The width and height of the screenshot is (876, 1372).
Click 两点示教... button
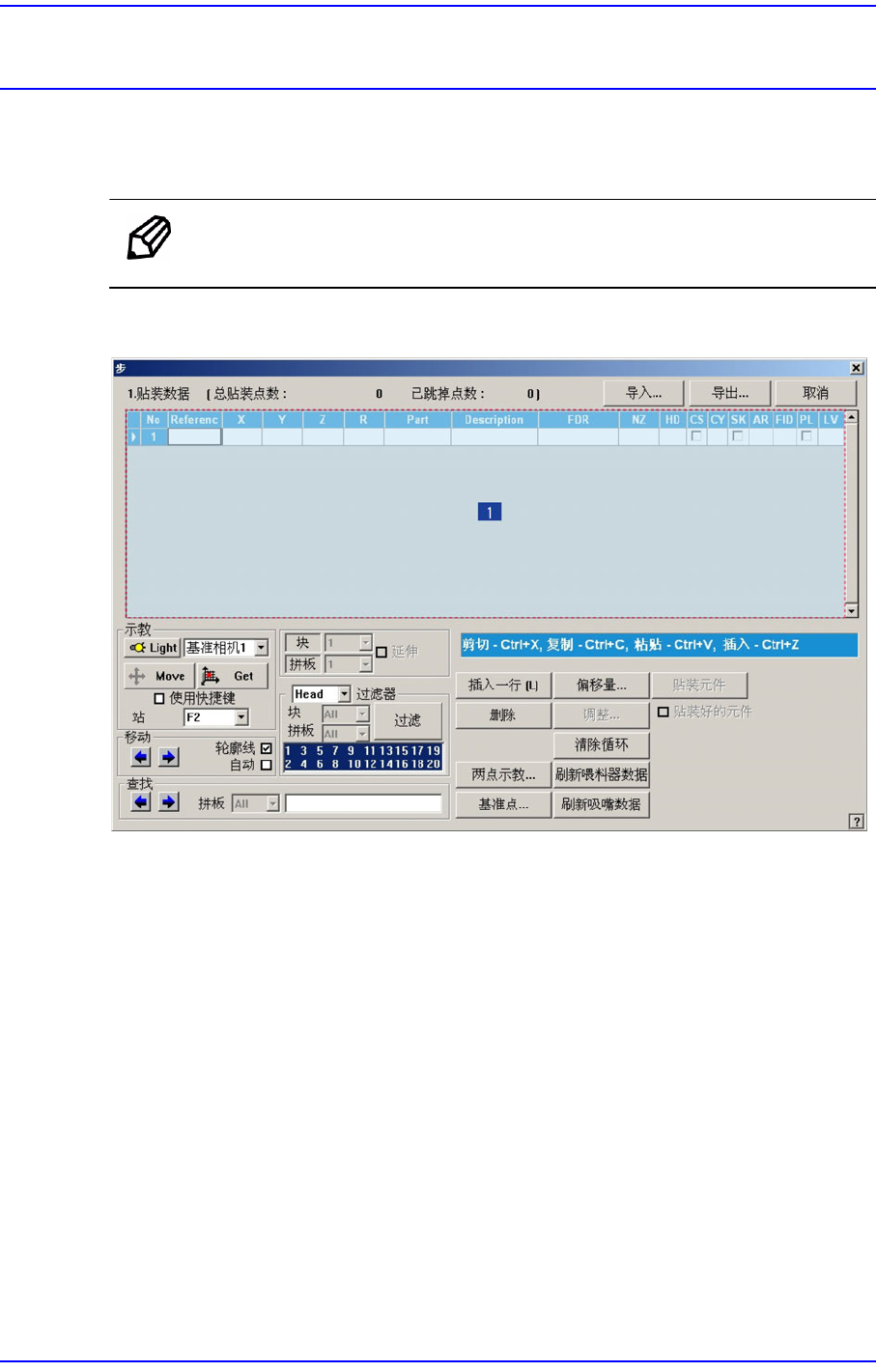pos(503,775)
